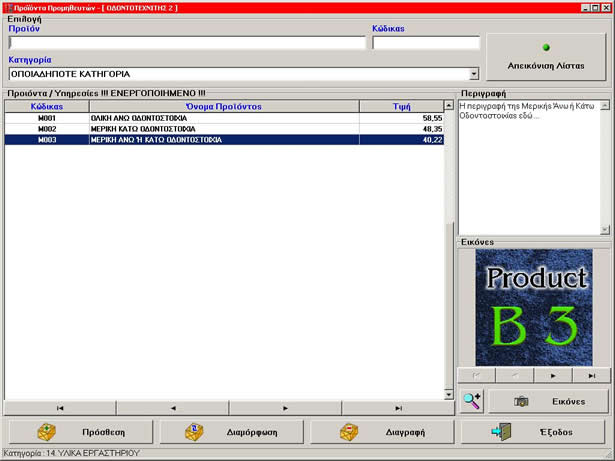615x461 pixels.
Task: Open the Κατηγορία dropdown arrow
Action: coord(474,74)
